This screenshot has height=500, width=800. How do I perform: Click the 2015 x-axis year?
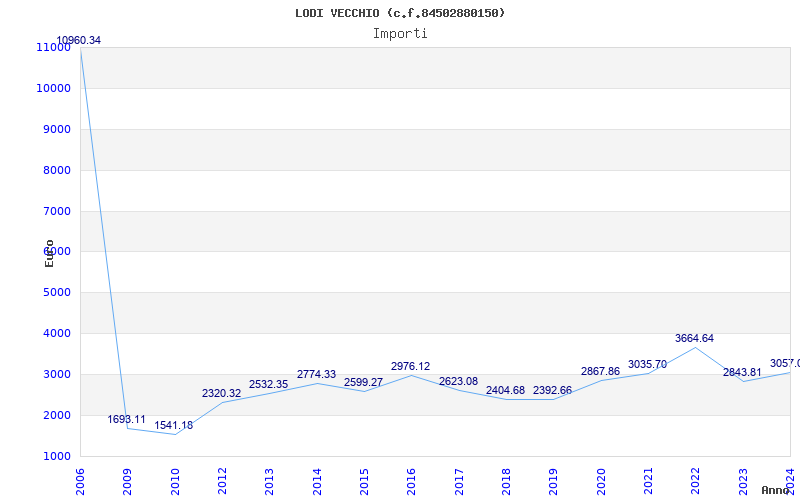coord(364,482)
